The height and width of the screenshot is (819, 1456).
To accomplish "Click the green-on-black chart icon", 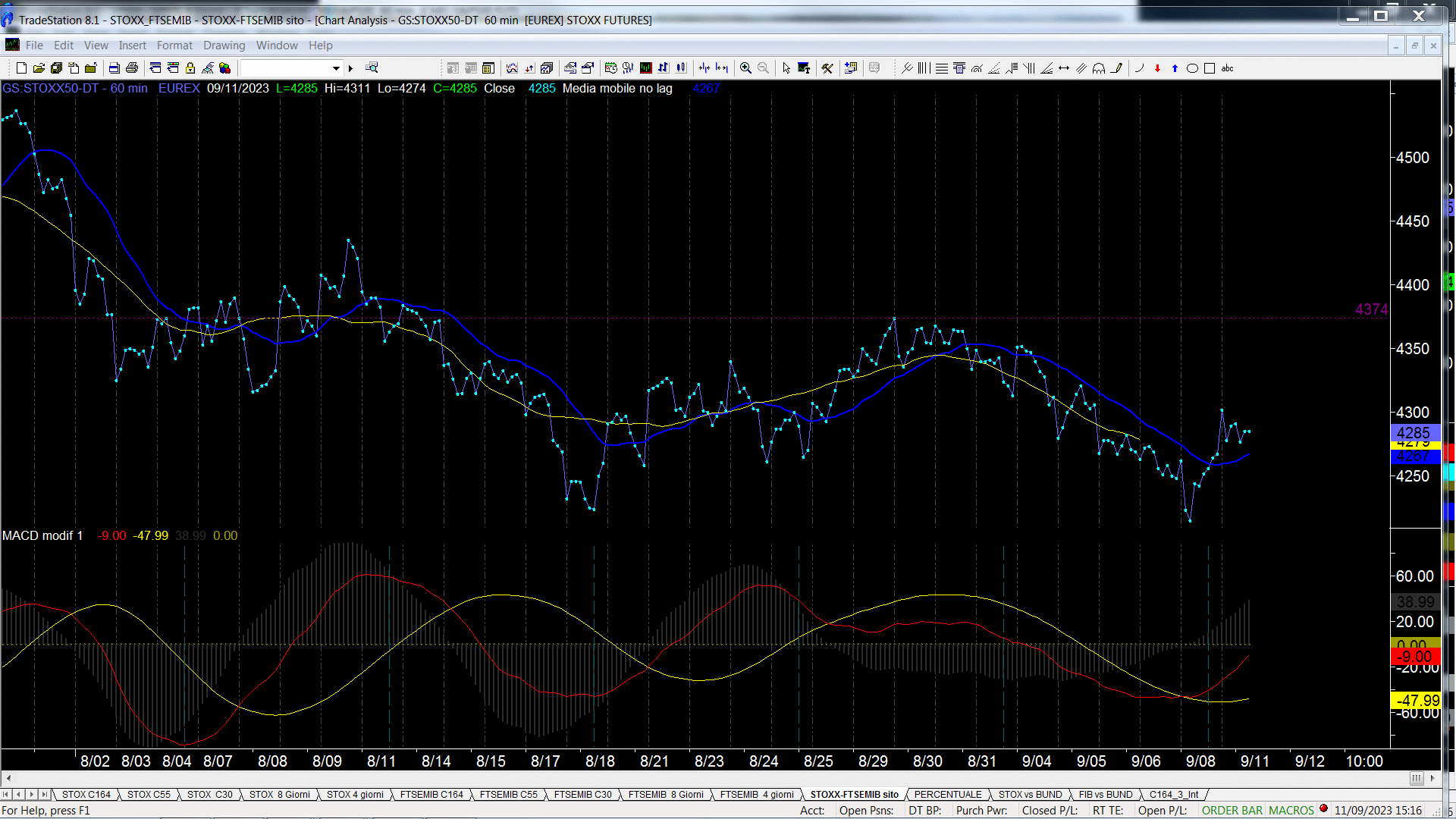I will (646, 68).
